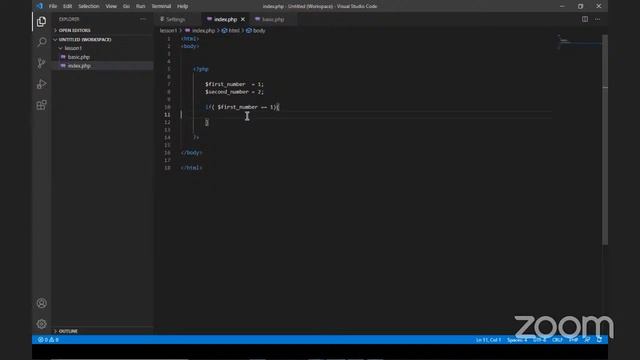Change UTF-8 encoding in status bar
Image resolution: width=640 pixels, height=360 pixels.
coord(539,340)
